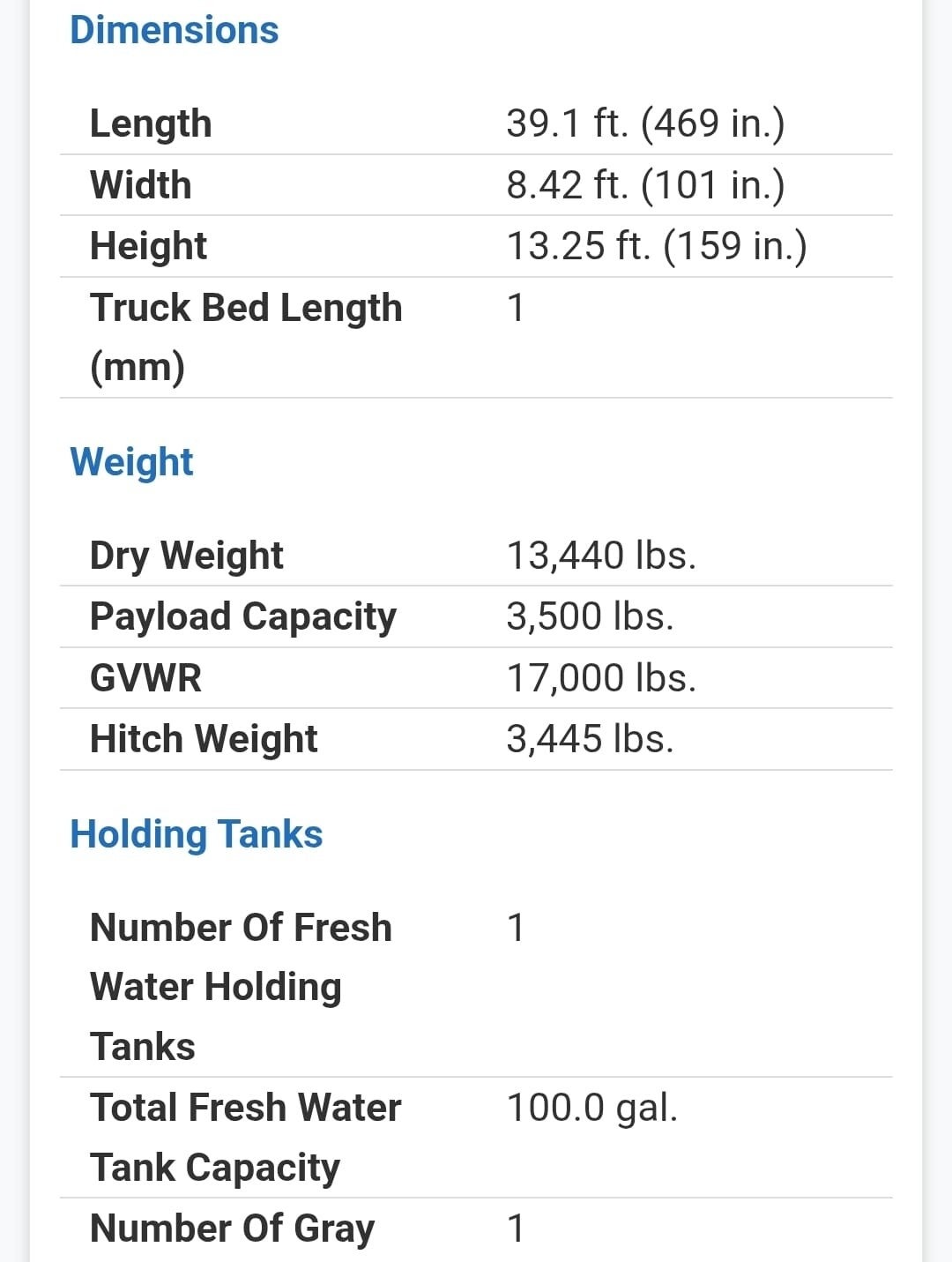Select the Dry Weight row label
Screen dimensions: 952x1262
coord(186,556)
